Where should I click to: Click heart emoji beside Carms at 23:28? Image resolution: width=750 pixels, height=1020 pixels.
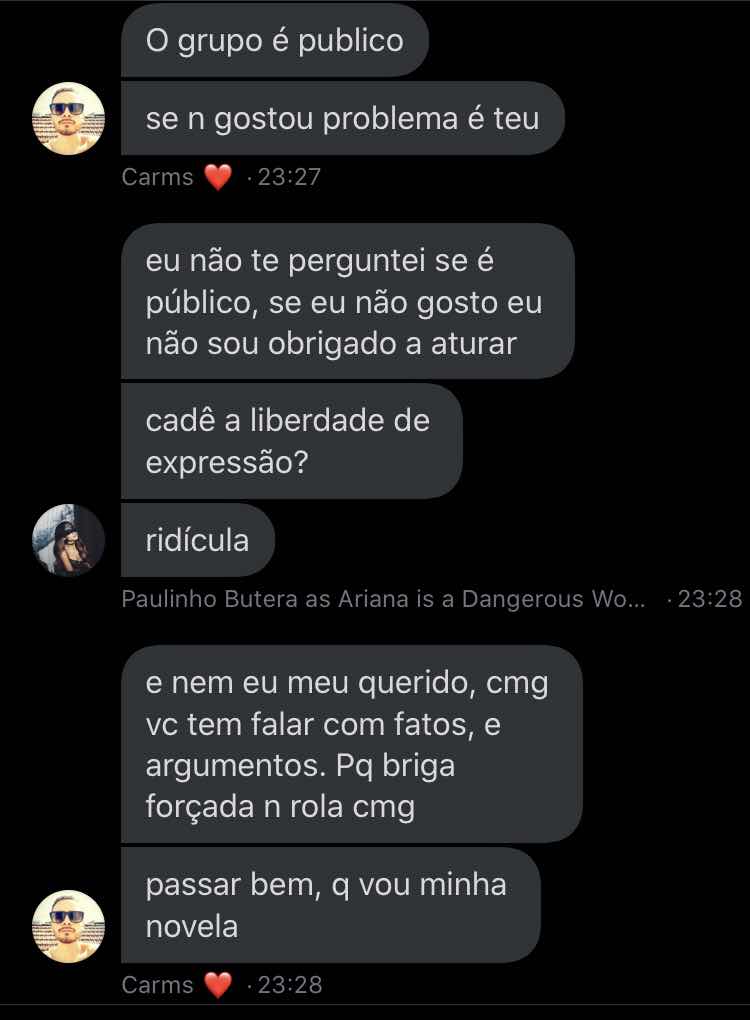pos(218,985)
